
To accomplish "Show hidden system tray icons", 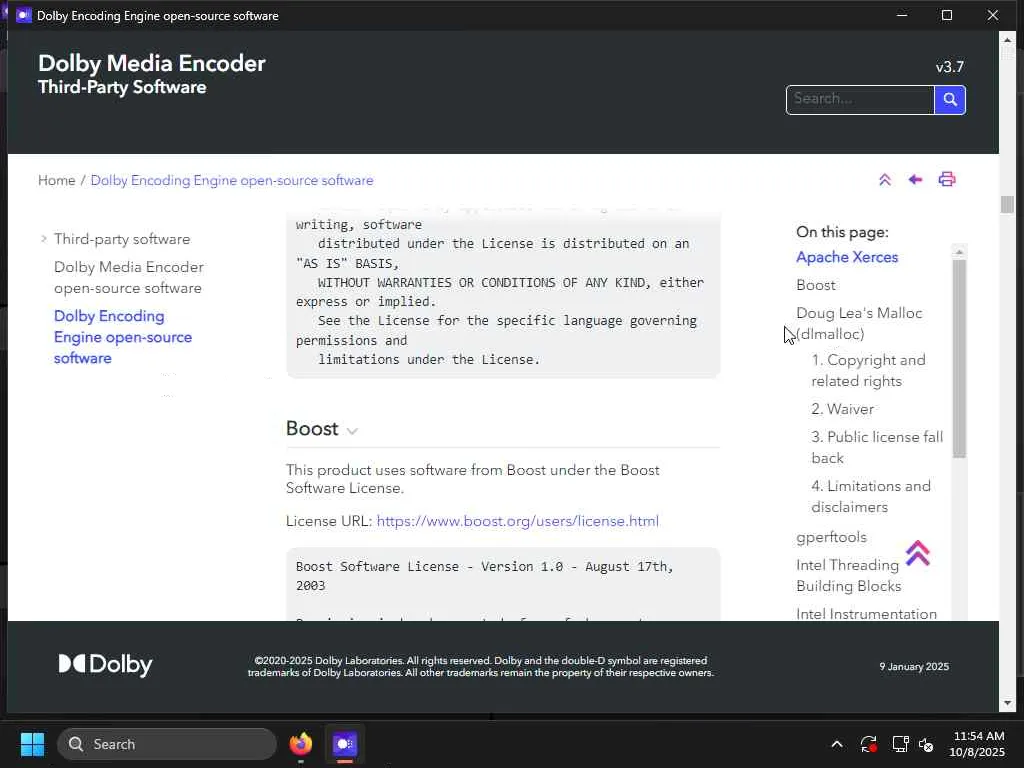I will click(837, 744).
